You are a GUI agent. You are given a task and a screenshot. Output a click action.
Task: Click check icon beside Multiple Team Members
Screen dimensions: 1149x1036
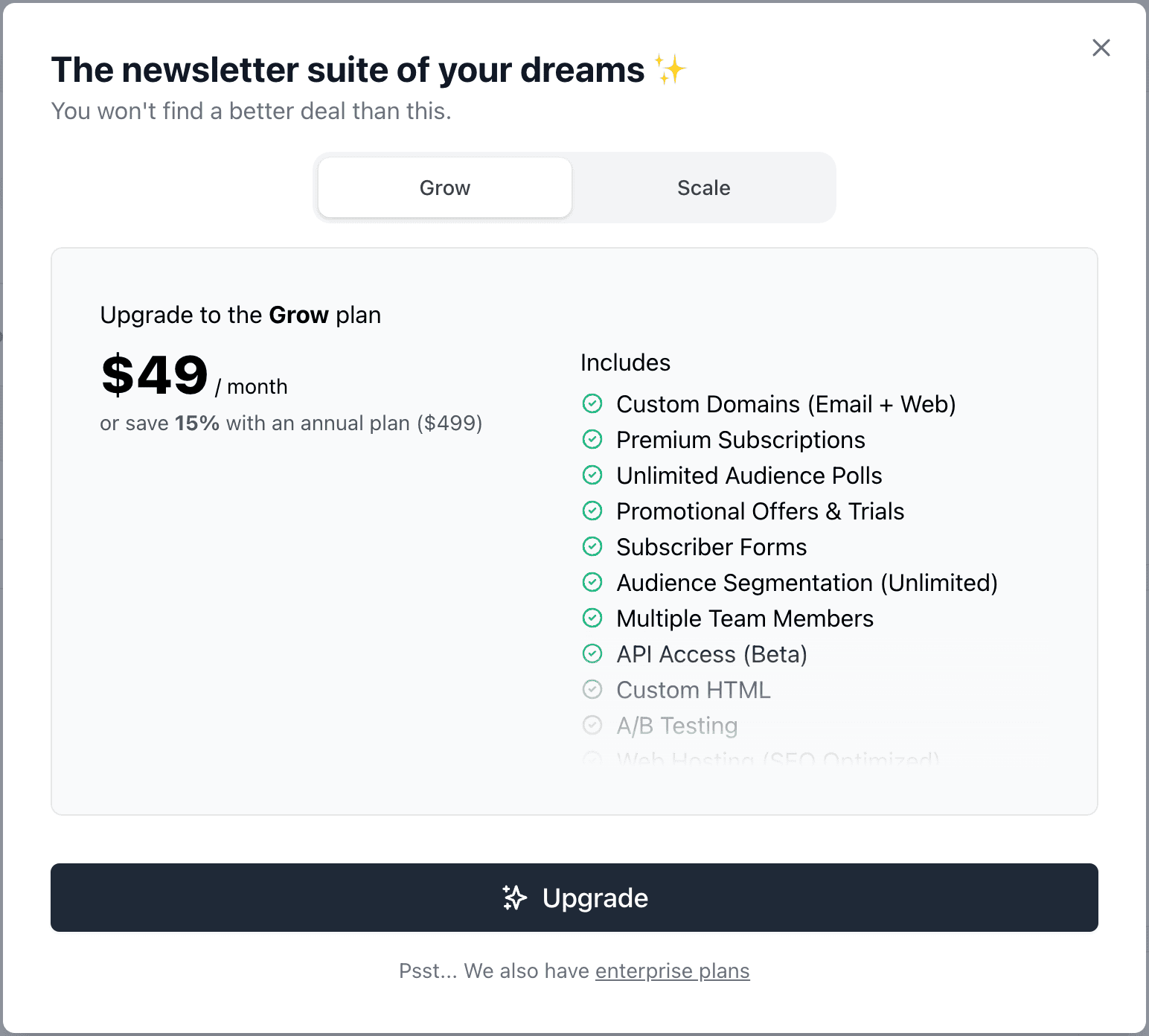click(x=592, y=618)
